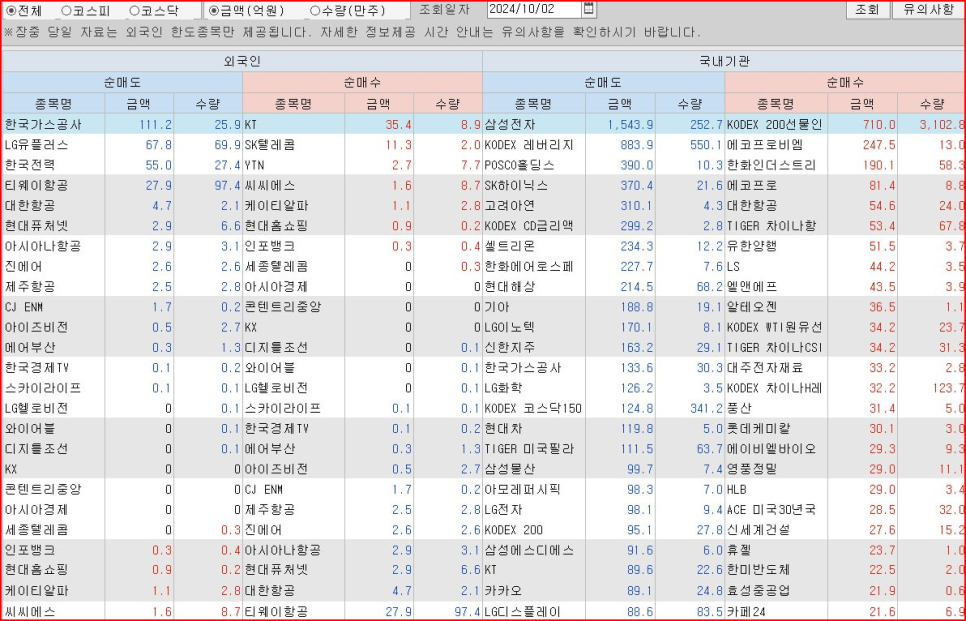Select 에이비엘바이오 row

click(845, 448)
